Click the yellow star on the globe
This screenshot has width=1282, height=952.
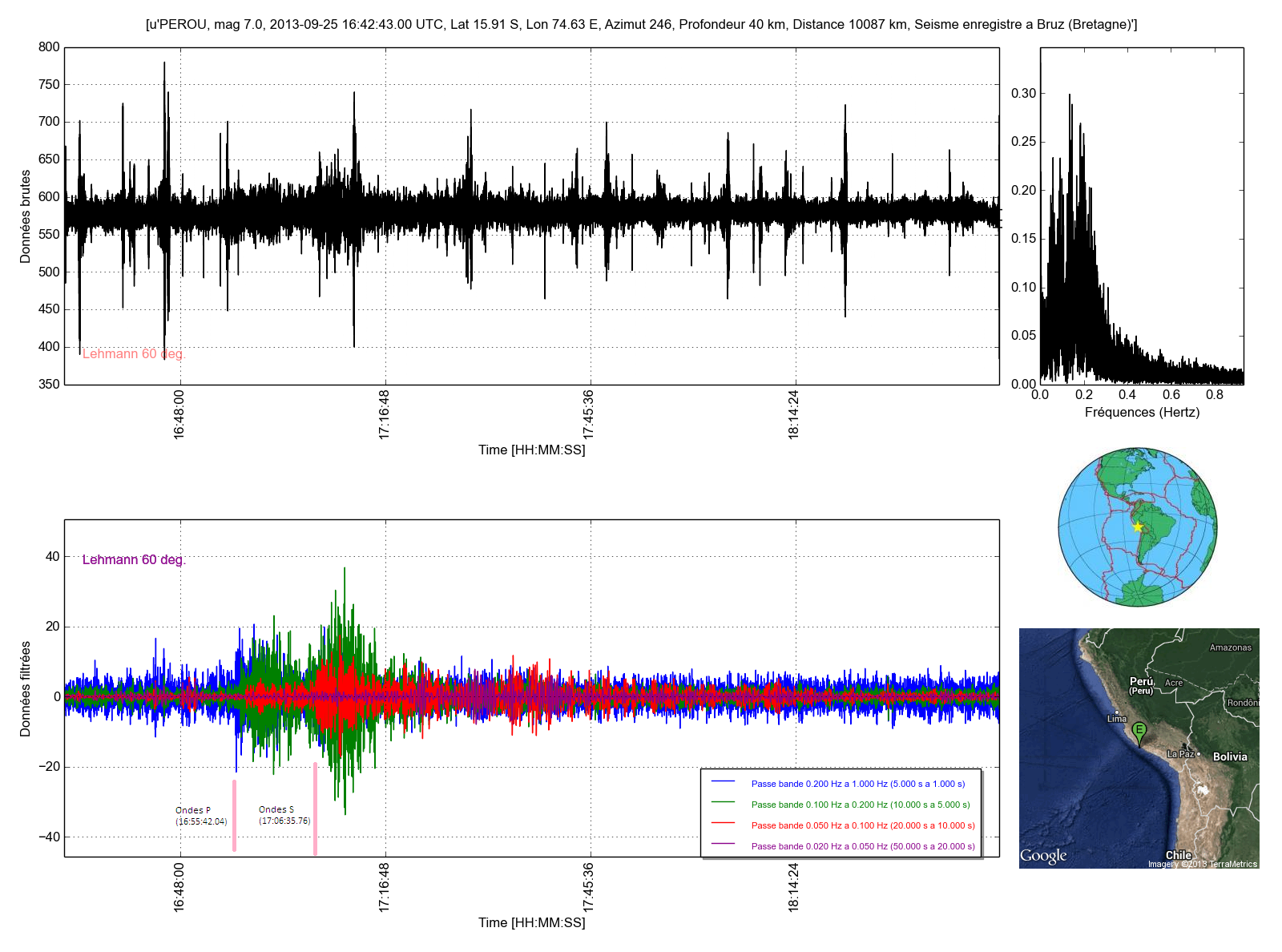click(1138, 526)
